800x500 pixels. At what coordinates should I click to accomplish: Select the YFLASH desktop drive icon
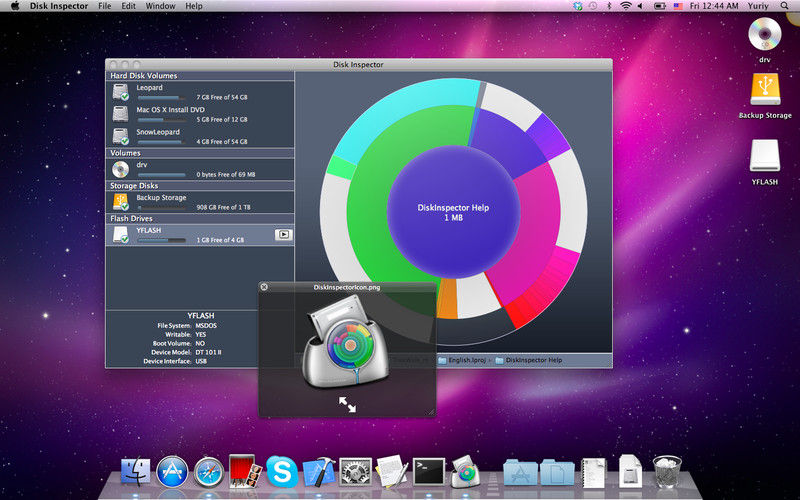coord(764,156)
